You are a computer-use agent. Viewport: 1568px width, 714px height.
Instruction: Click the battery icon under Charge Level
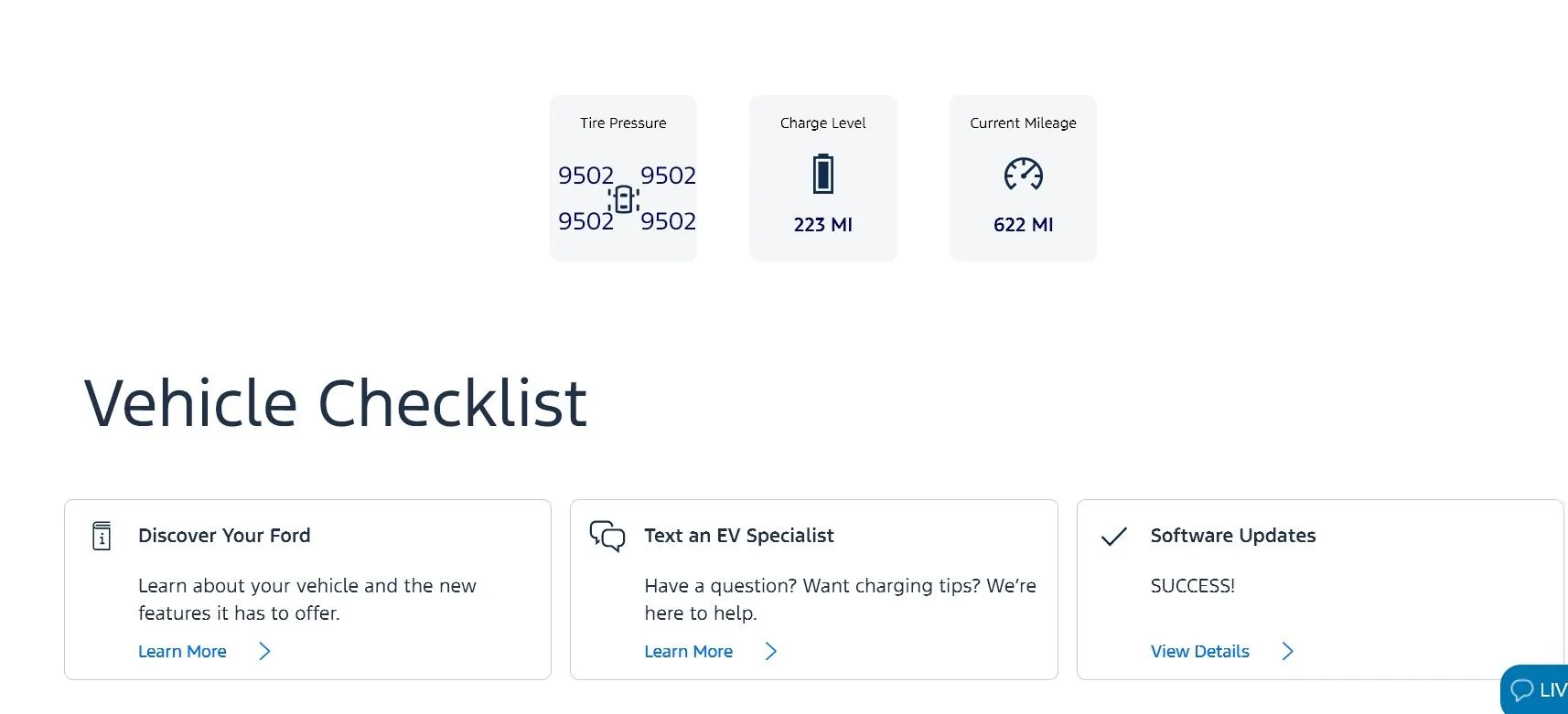822,174
